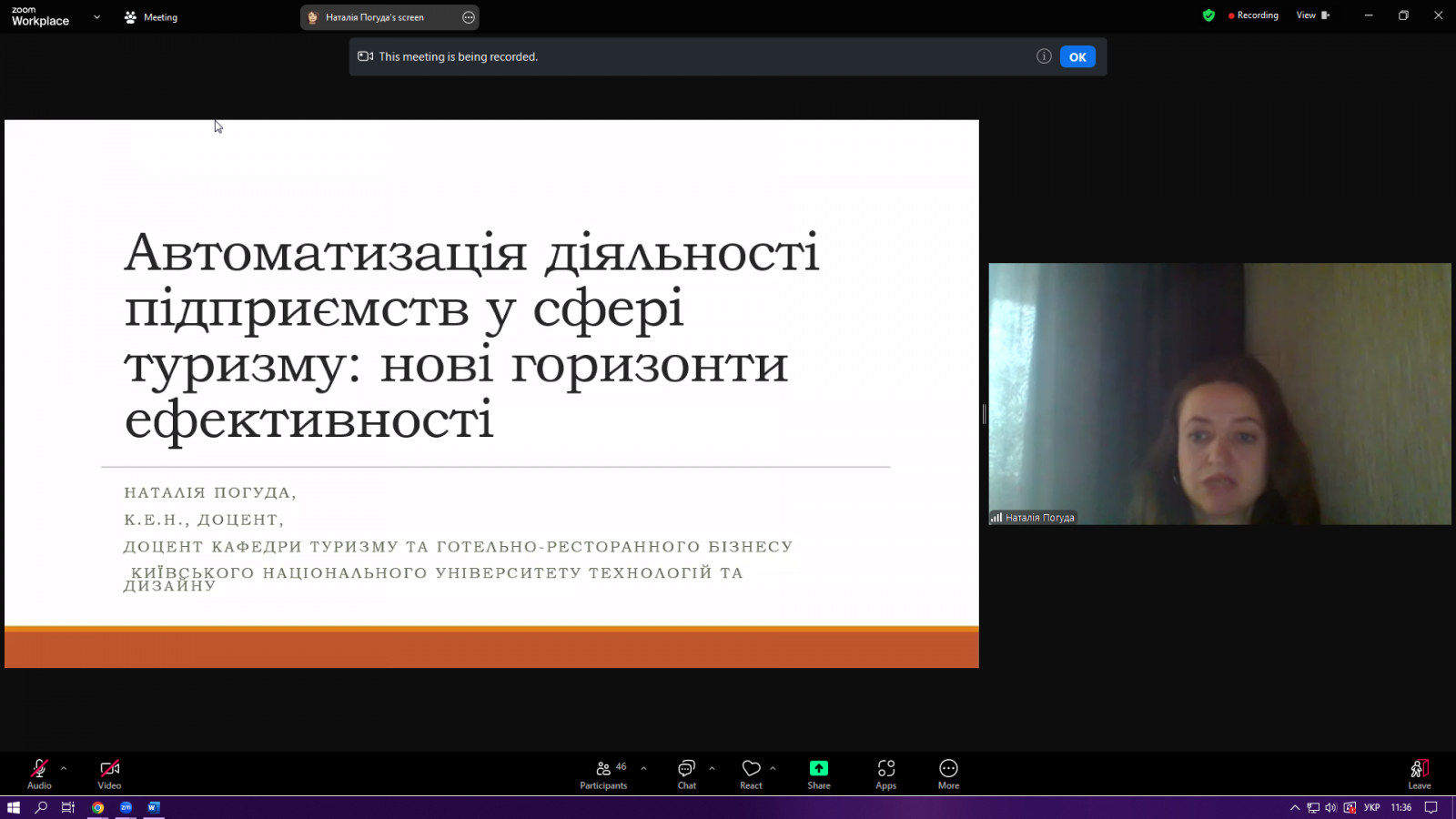Unmute the Audio microphone button
Image resolution: width=1456 pixels, height=819 pixels.
[x=39, y=773]
